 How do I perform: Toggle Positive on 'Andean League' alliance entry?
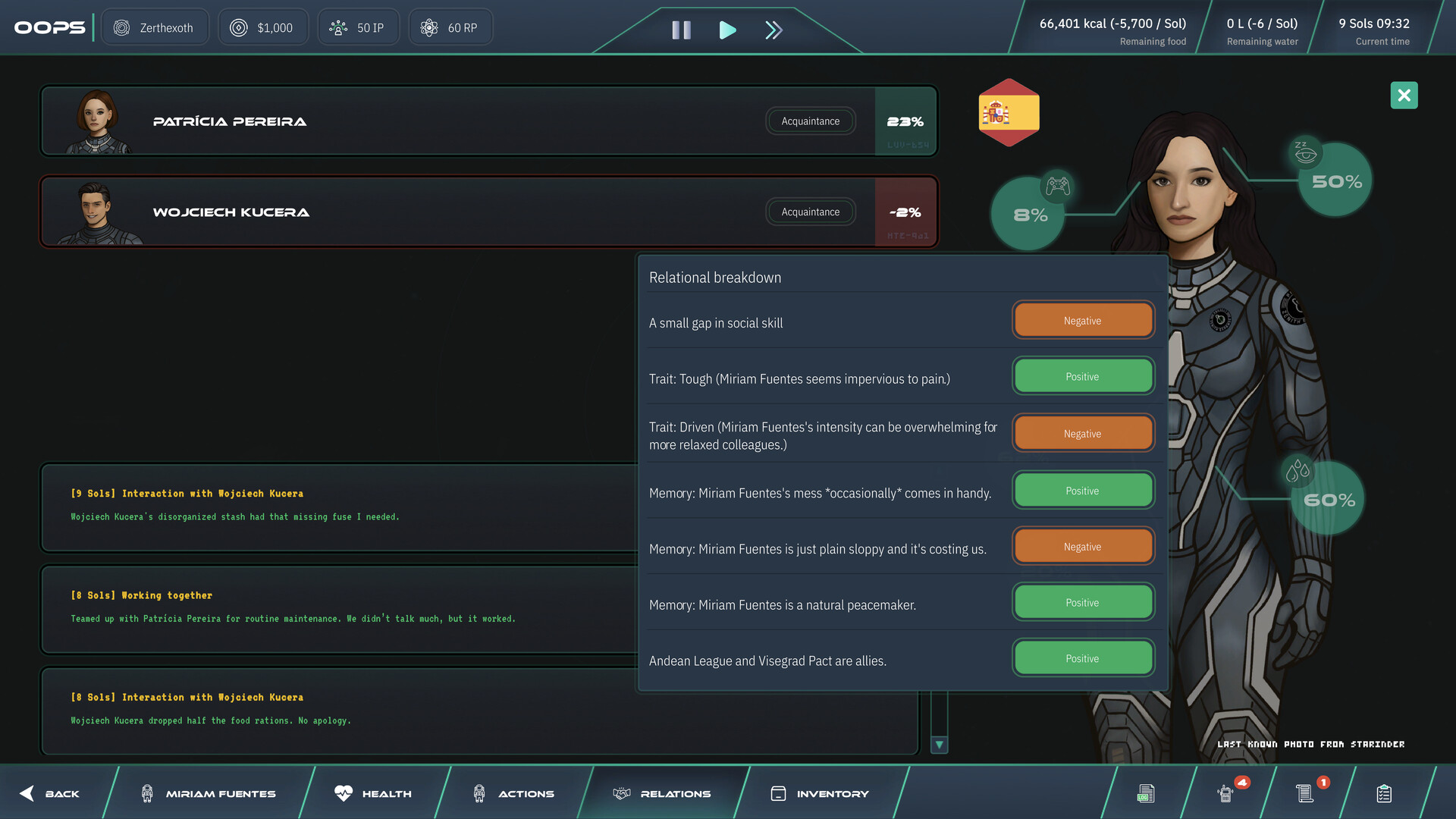click(1083, 657)
